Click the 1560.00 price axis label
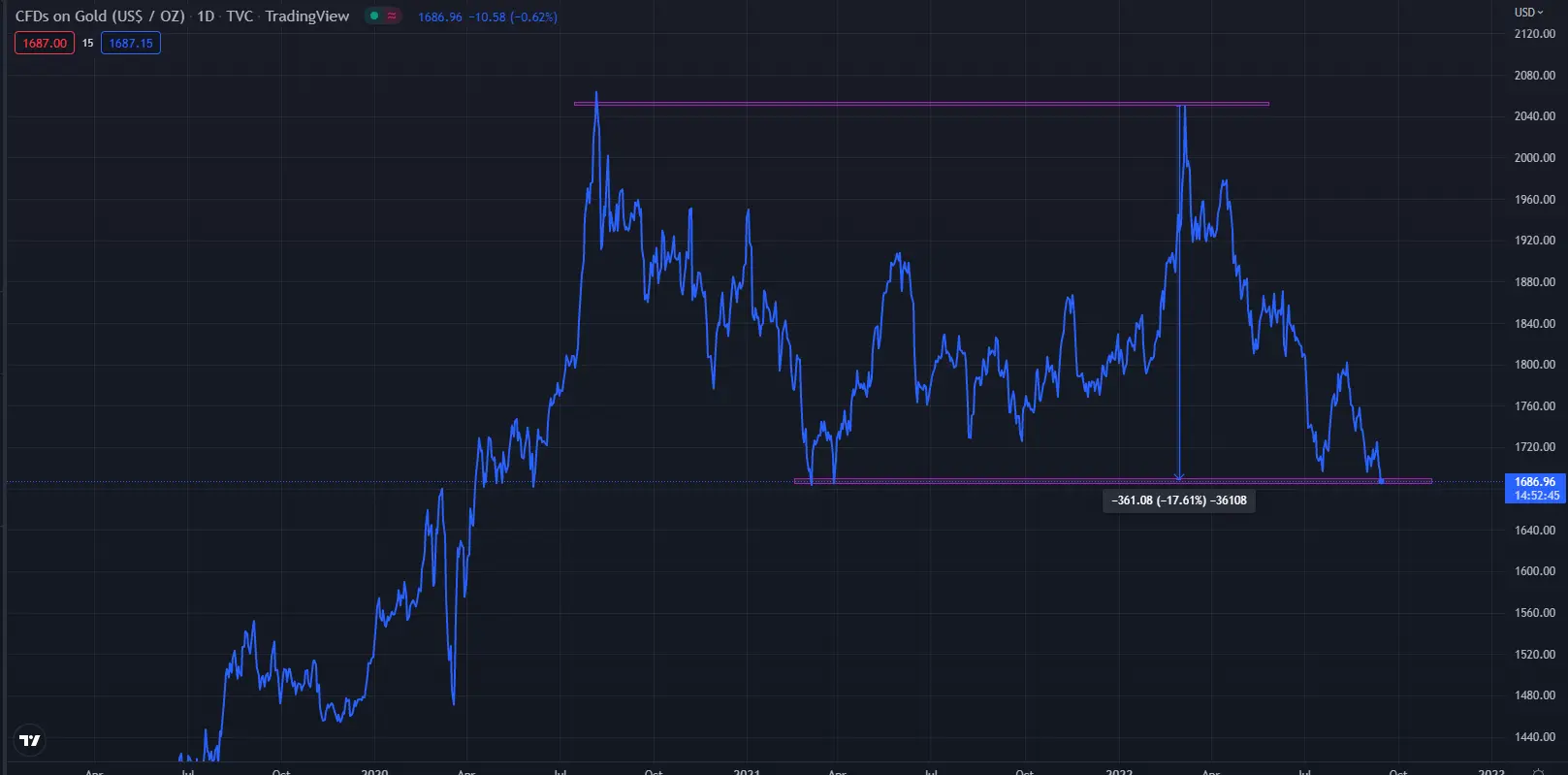 click(x=1535, y=613)
